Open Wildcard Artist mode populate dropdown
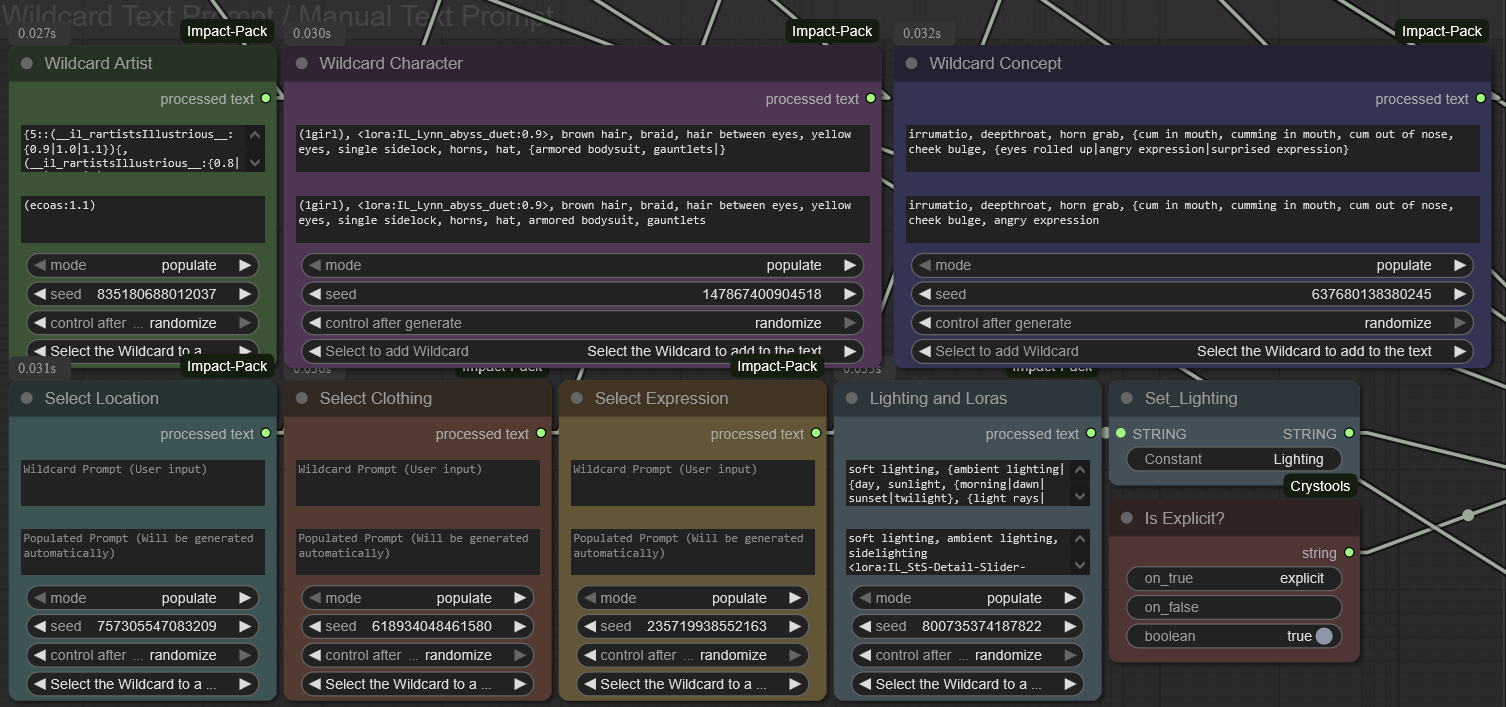Screen dimensions: 1506x707 click(142, 265)
